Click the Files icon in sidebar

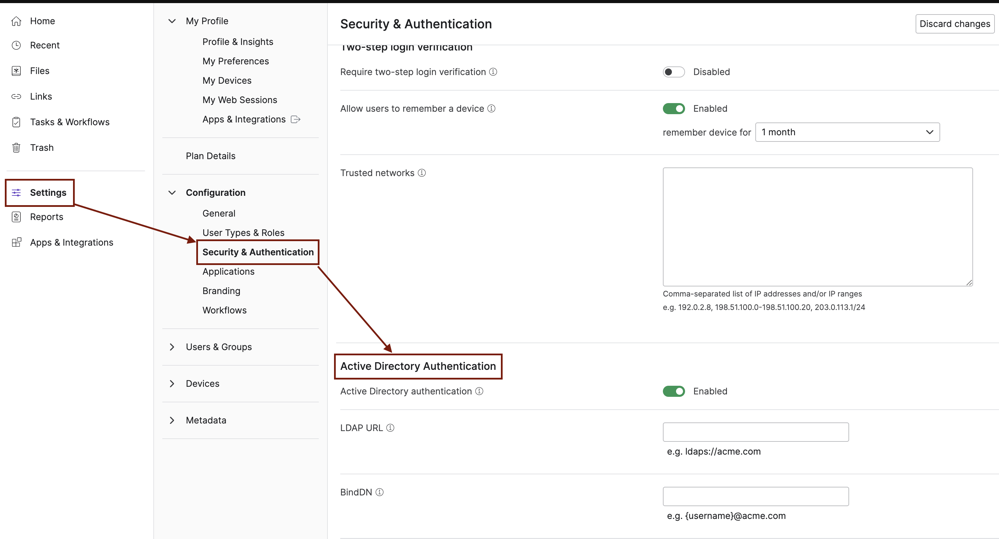pos(16,71)
